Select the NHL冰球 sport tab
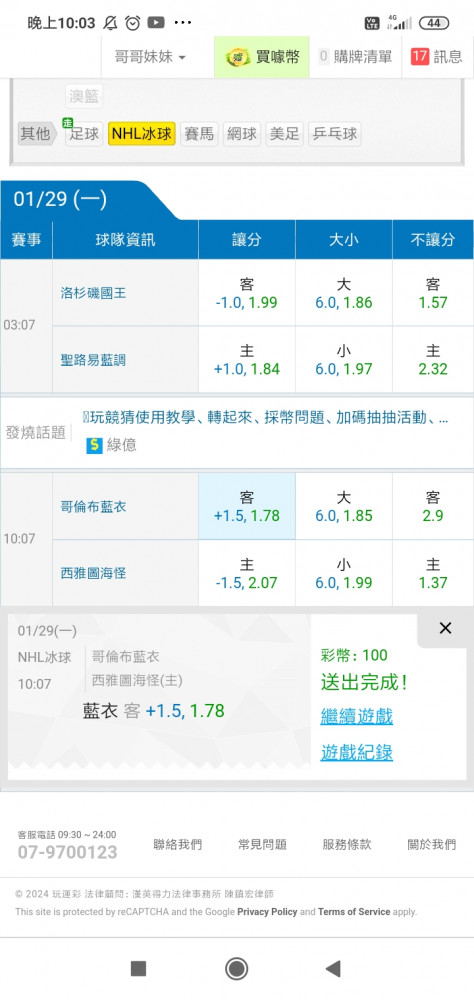474x1000 pixels. [142, 134]
